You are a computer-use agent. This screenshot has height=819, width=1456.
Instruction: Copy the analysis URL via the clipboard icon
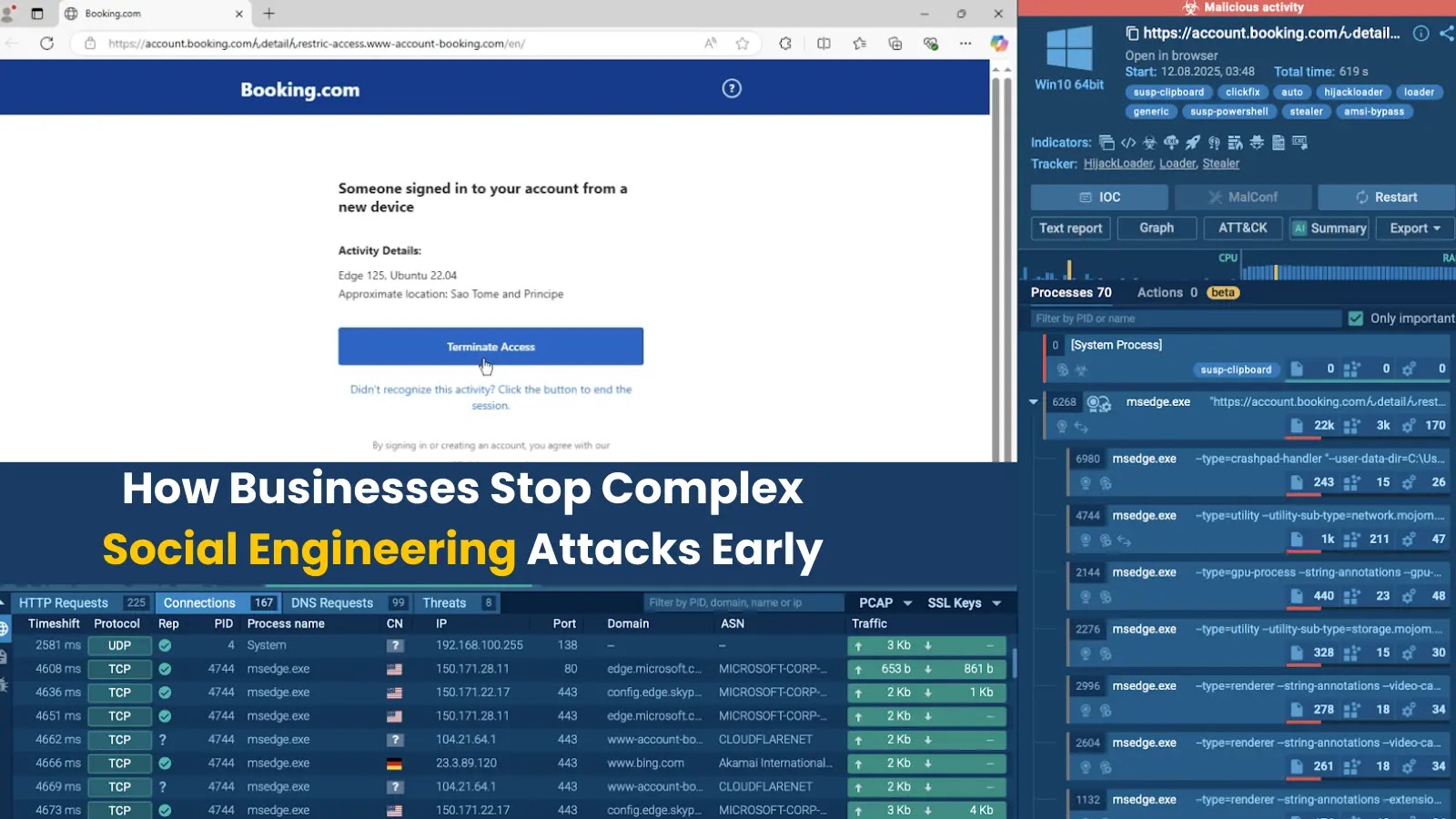coord(1131,33)
